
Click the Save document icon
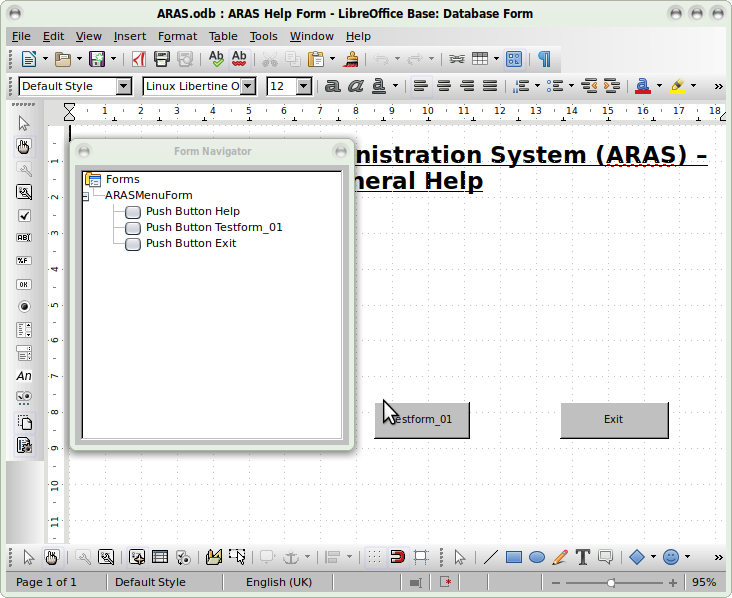[x=97, y=59]
